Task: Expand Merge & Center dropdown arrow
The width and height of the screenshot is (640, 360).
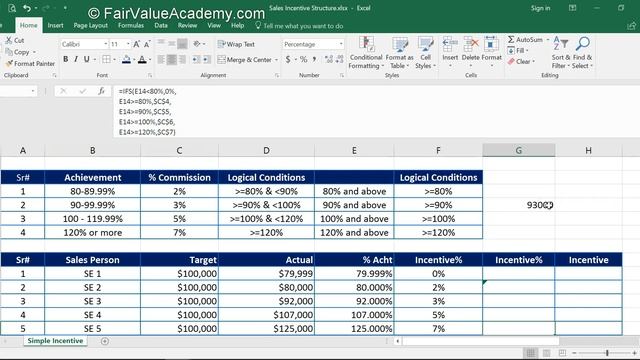Action: coord(276,60)
